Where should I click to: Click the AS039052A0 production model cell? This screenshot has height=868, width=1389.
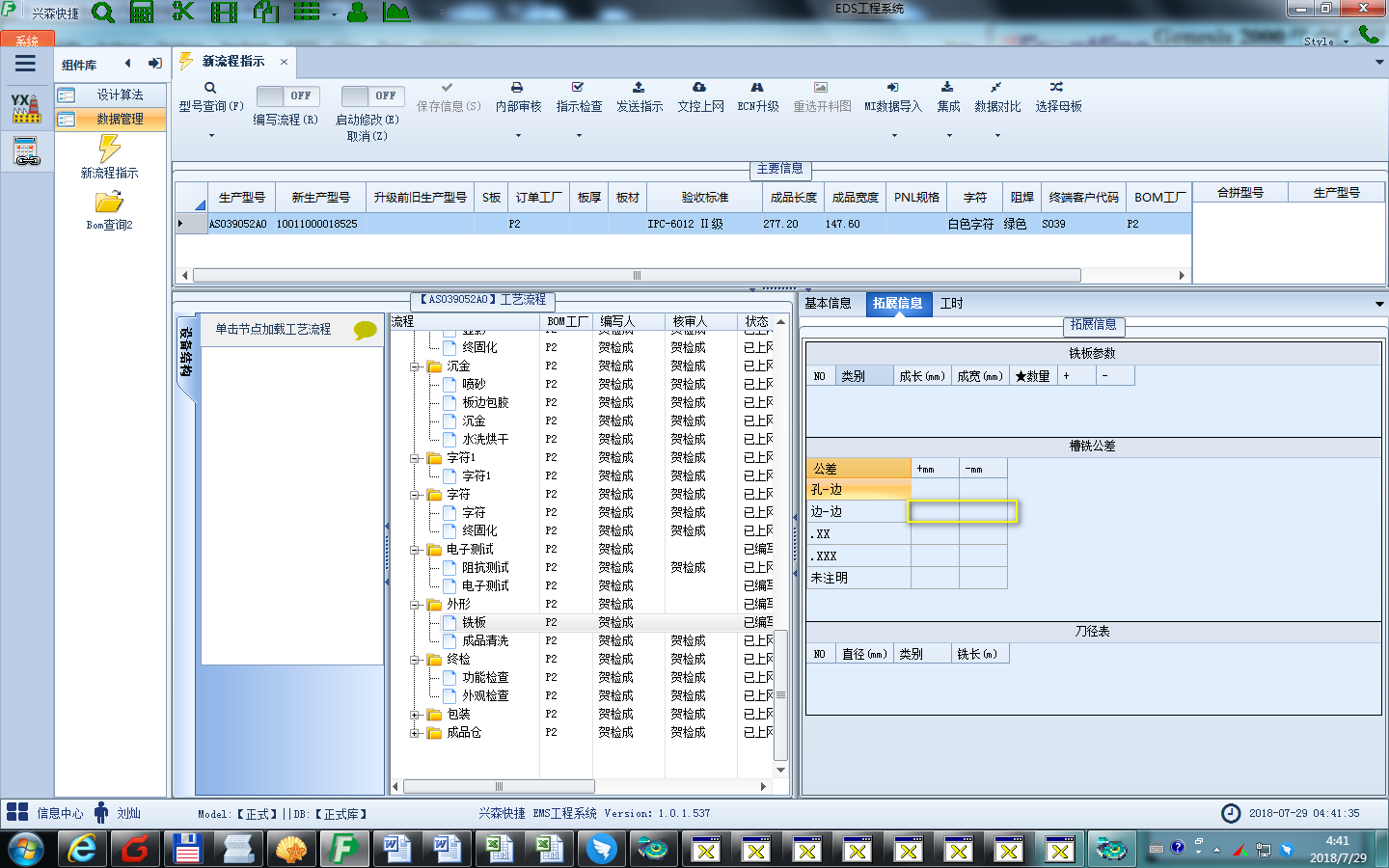[x=239, y=224]
